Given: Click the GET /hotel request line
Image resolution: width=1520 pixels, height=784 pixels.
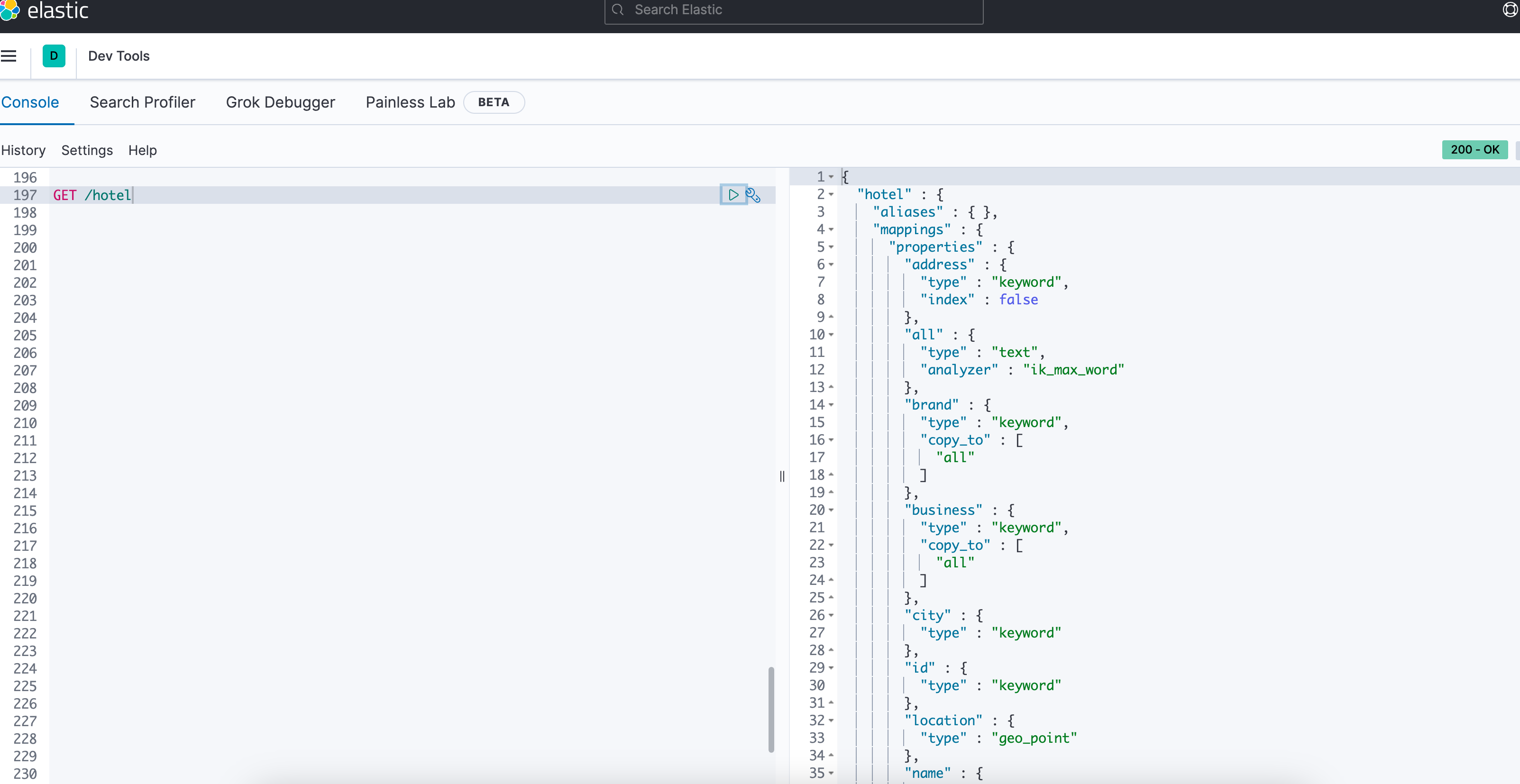Looking at the screenshot, I should pos(92,195).
